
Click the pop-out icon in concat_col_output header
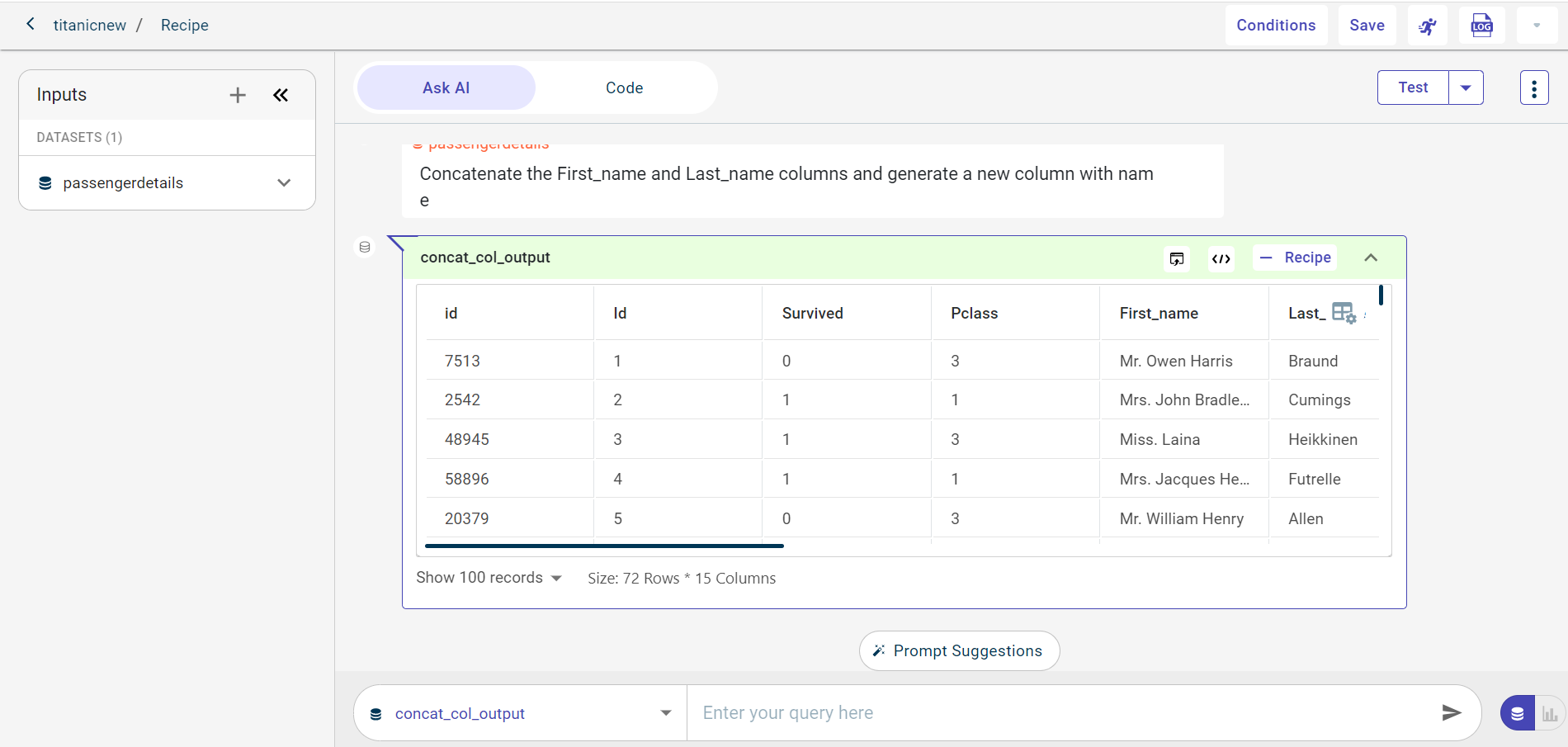pos(1177,258)
